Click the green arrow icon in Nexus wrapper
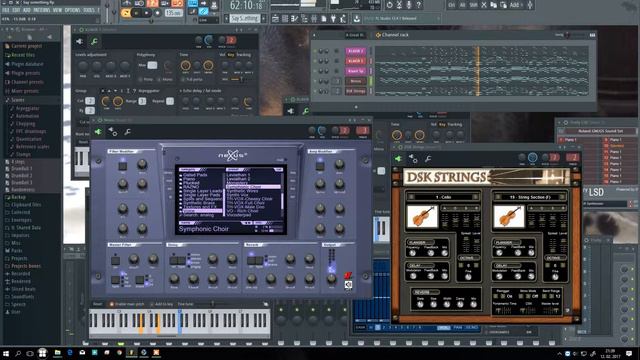Image resolution: width=640 pixels, height=360 pixels. [98, 132]
